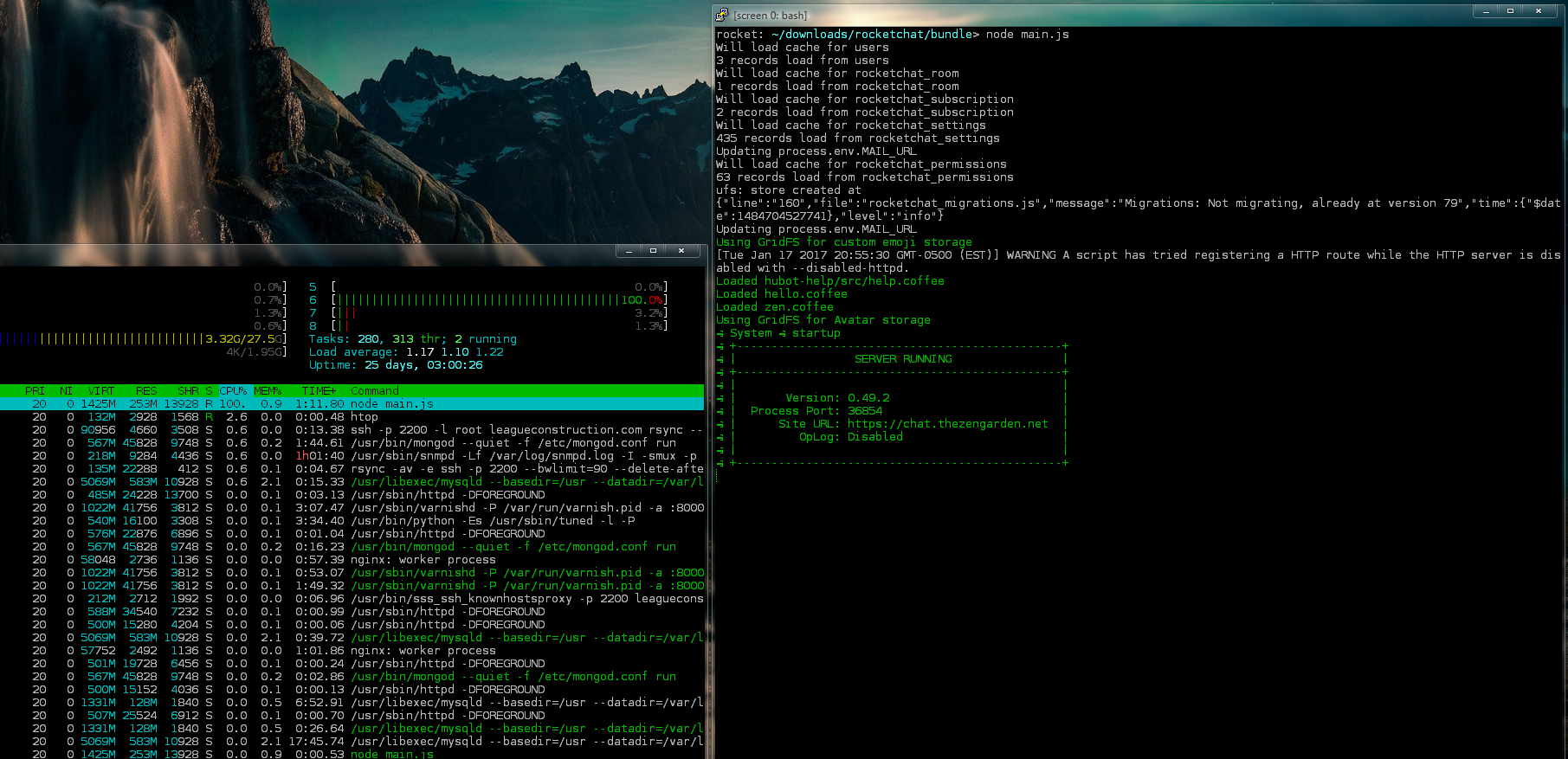This screenshot has height=759, width=1568.
Task: Maximize the screen 0 bash terminal window
Action: (x=1510, y=10)
